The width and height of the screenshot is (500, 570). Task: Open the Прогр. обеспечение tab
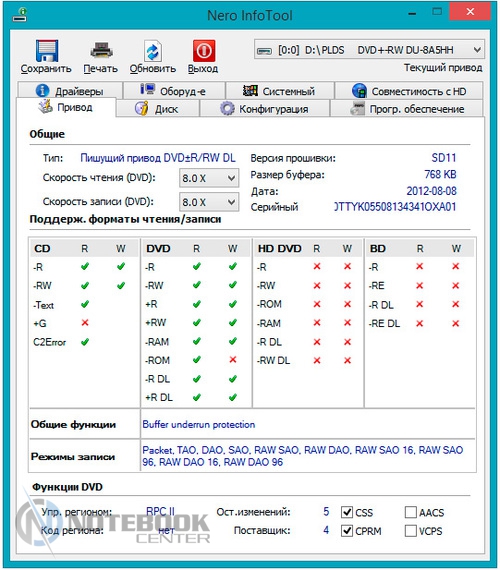point(407,109)
